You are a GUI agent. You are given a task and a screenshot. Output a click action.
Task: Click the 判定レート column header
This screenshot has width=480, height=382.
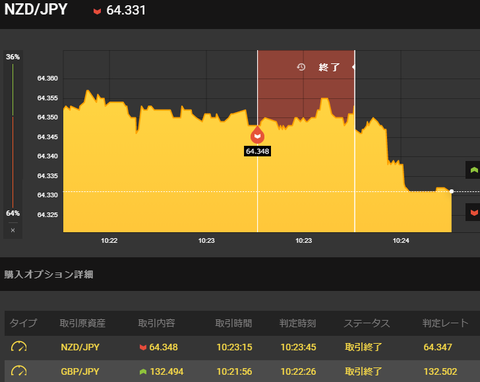445,323
